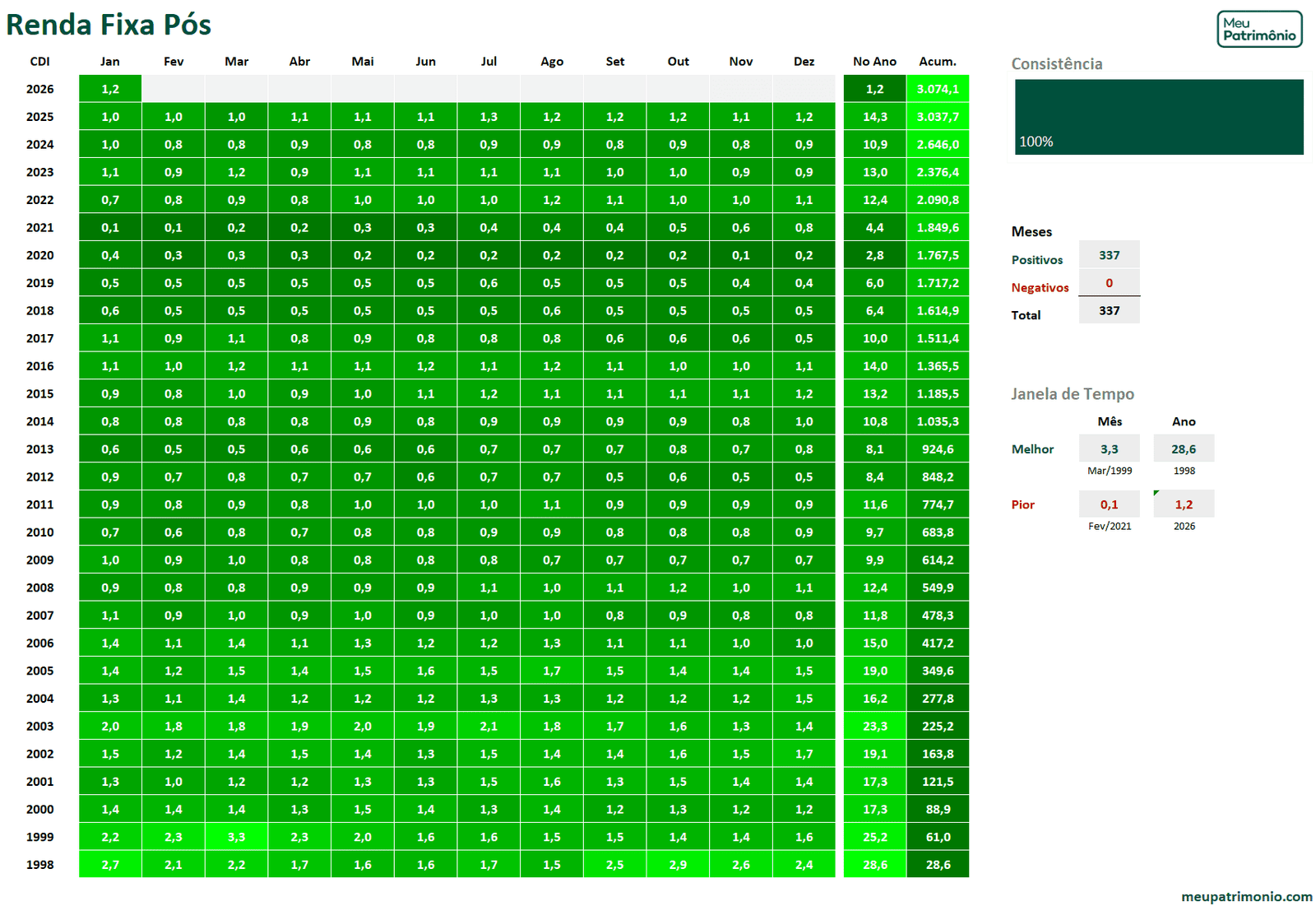Select the No Ano column header
Screen dimensions: 1316x906
click(x=874, y=62)
